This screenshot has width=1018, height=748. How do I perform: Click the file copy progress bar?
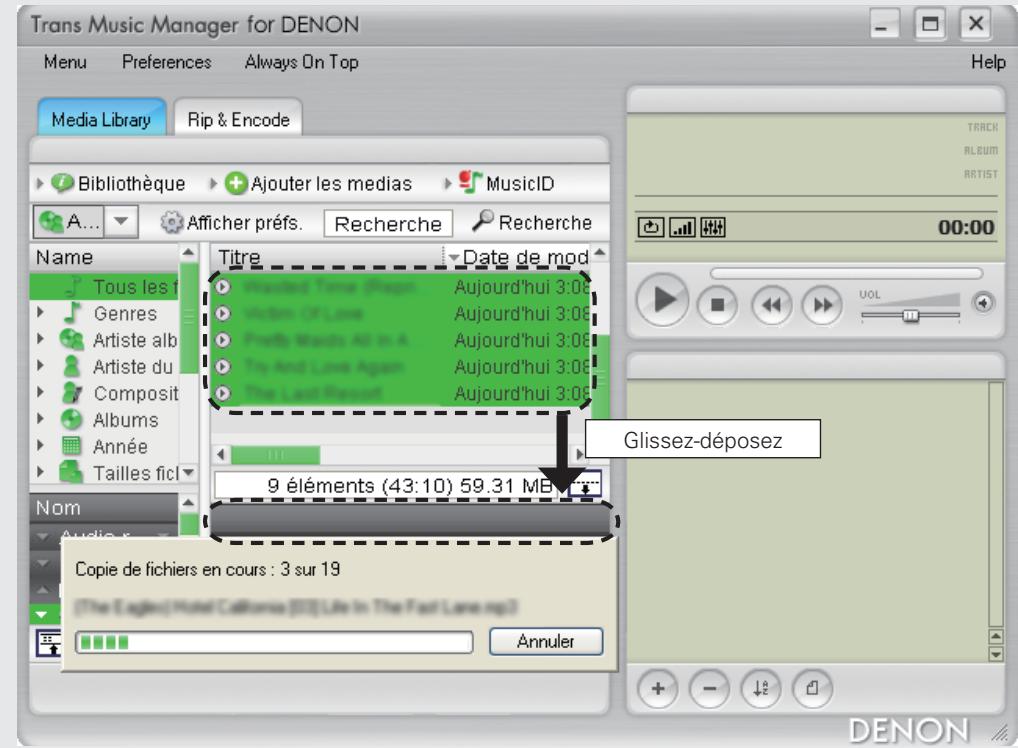tap(274, 642)
